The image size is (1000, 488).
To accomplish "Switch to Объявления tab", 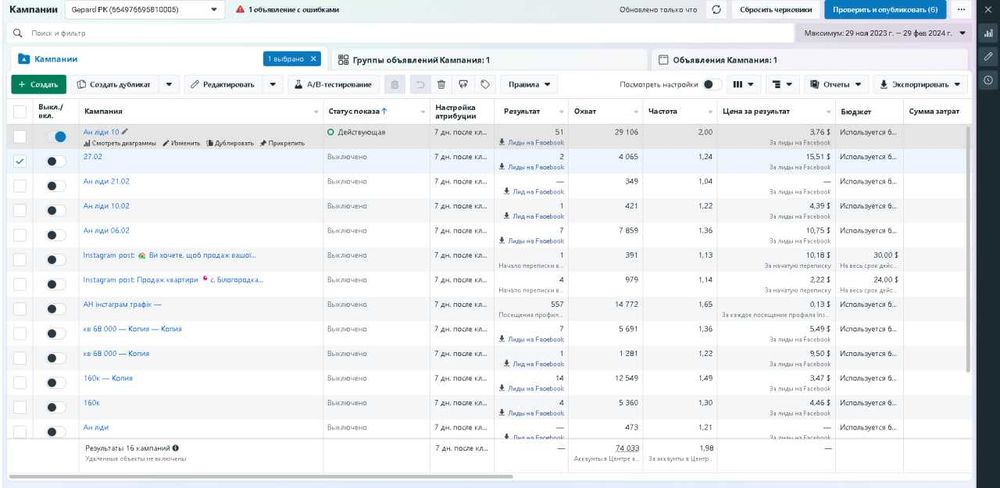I will (x=811, y=60).
